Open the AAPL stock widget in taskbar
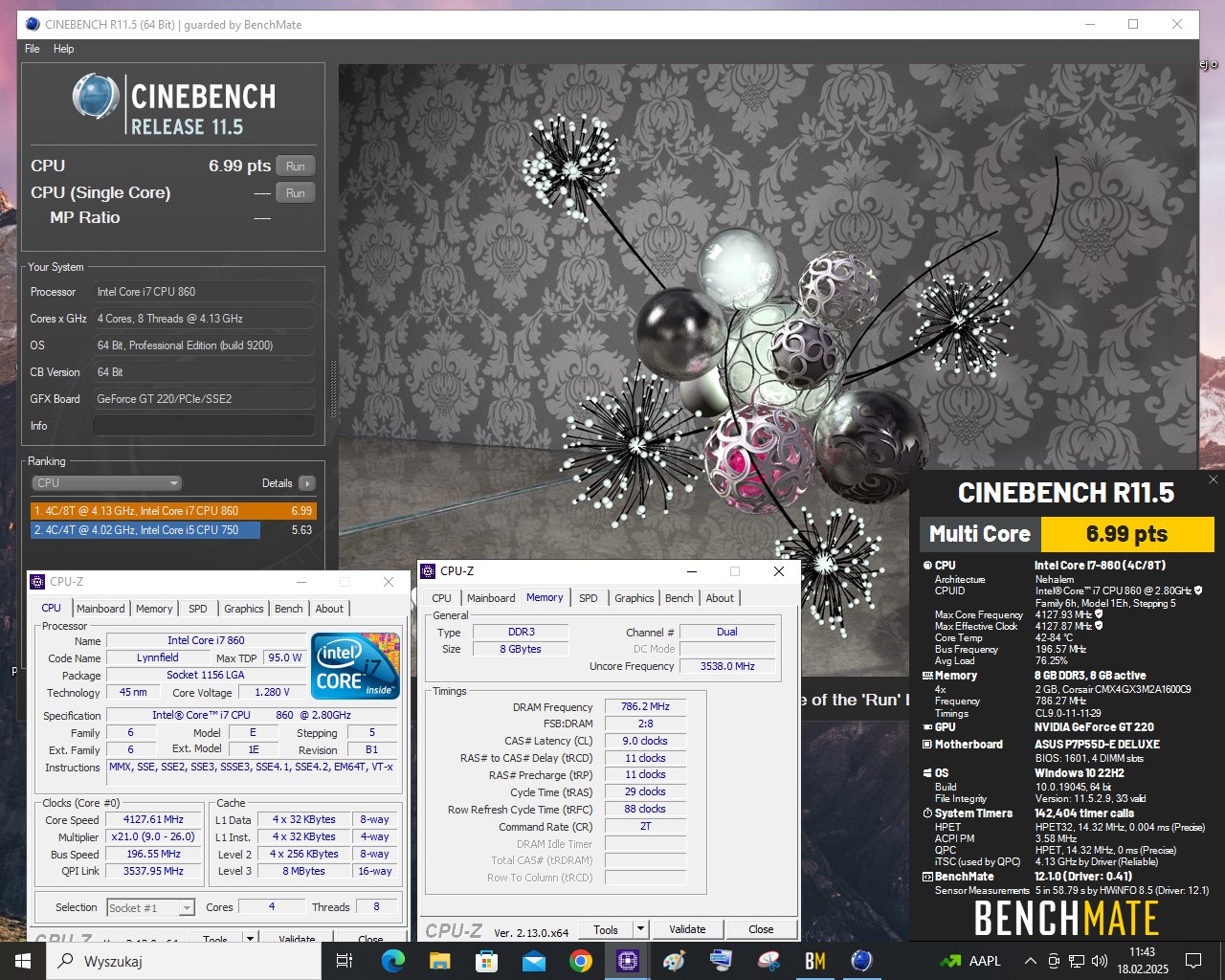The image size is (1225, 980). coord(970,961)
